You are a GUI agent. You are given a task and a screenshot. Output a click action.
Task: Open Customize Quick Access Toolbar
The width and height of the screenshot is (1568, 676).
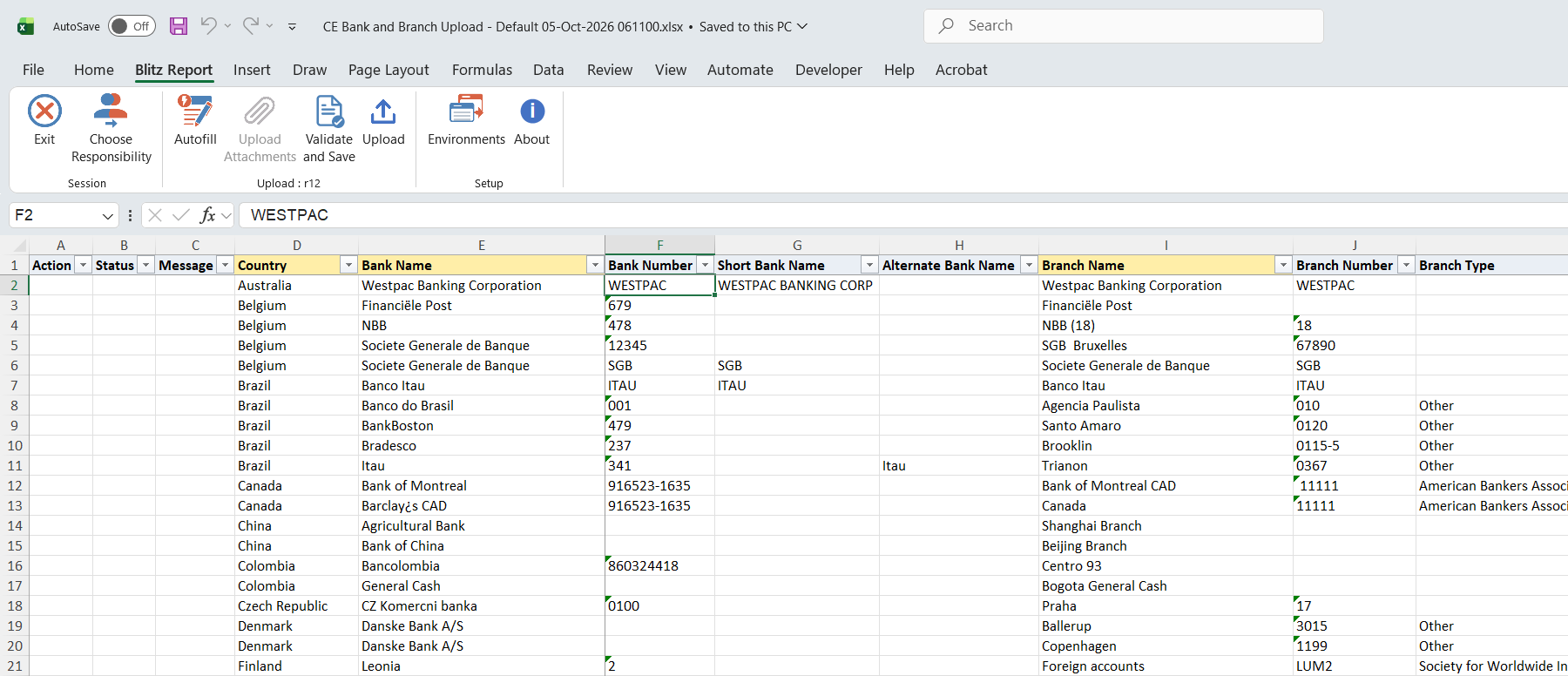292,27
